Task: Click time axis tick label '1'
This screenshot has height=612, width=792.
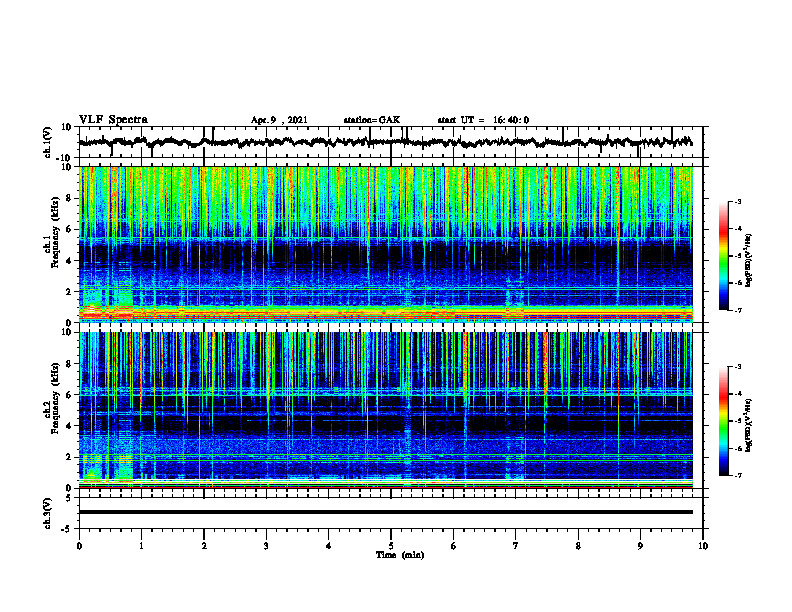Action: 141,546
